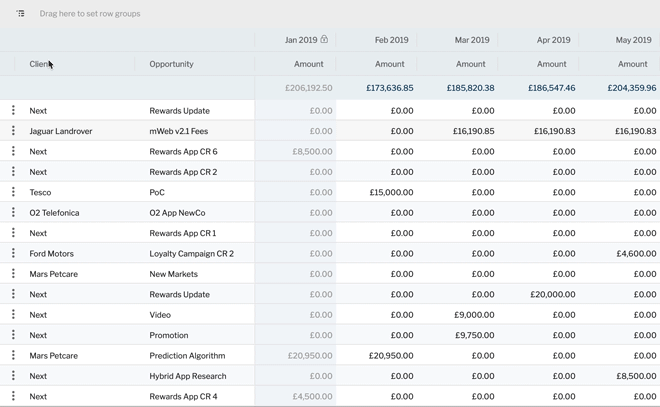The height and width of the screenshot is (407, 660).
Task: Open the kebab menu for Ford Motors row
Action: [x=13, y=253]
